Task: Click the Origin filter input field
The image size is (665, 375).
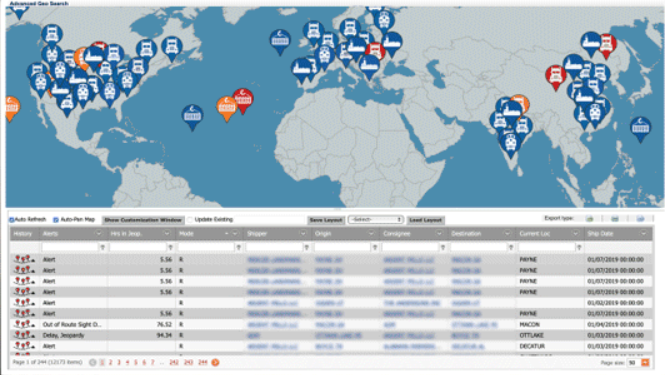Action: click(x=342, y=247)
